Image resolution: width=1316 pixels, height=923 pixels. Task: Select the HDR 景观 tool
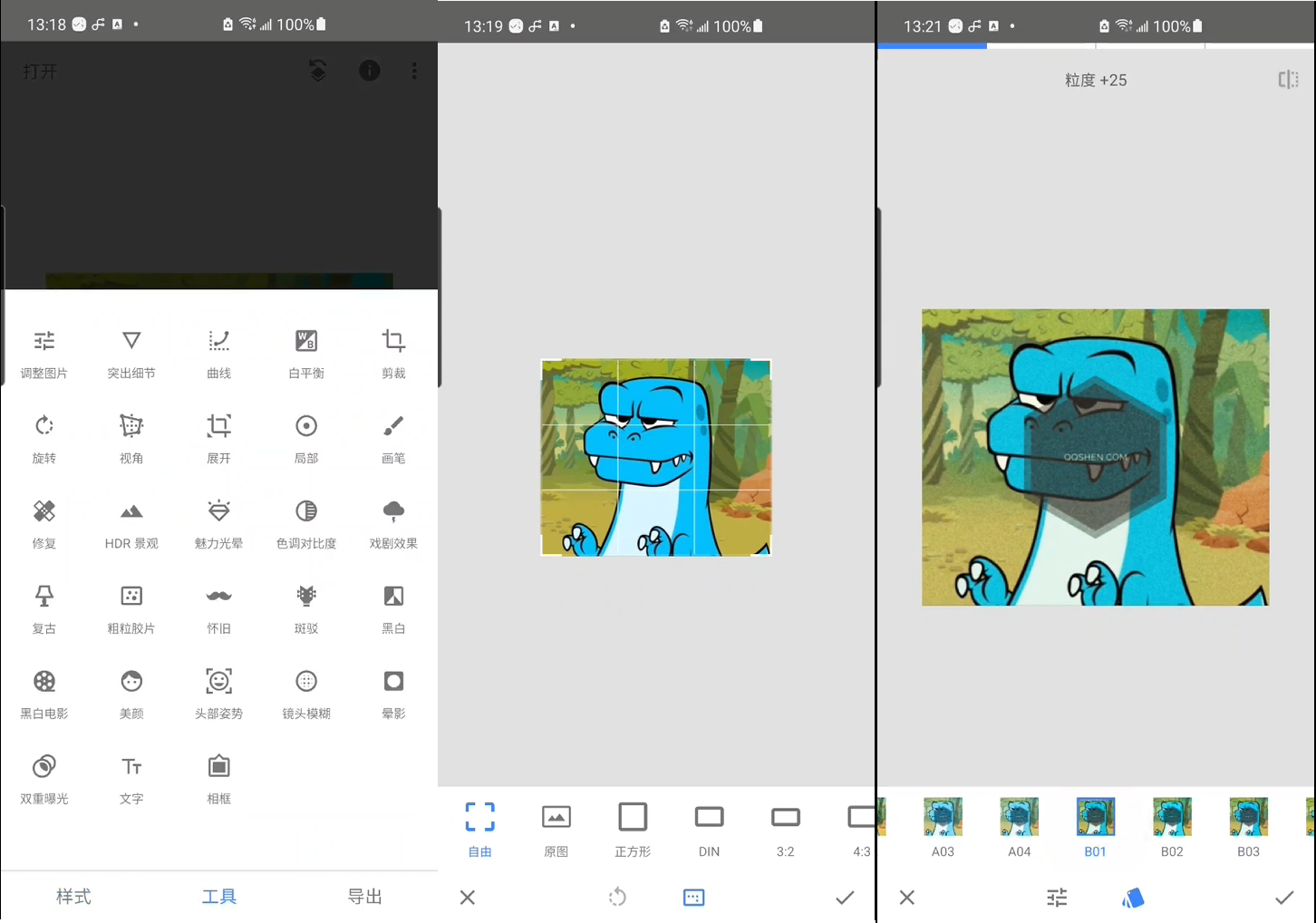(131, 524)
